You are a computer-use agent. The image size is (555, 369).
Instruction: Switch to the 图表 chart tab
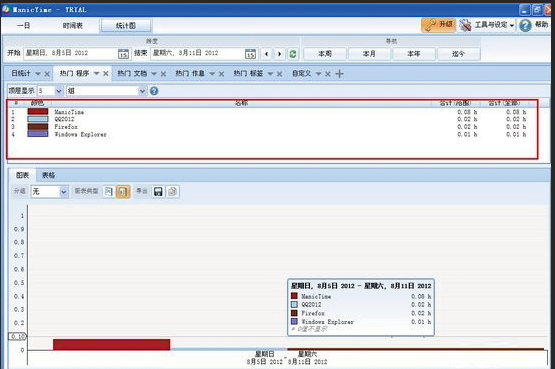[22, 175]
